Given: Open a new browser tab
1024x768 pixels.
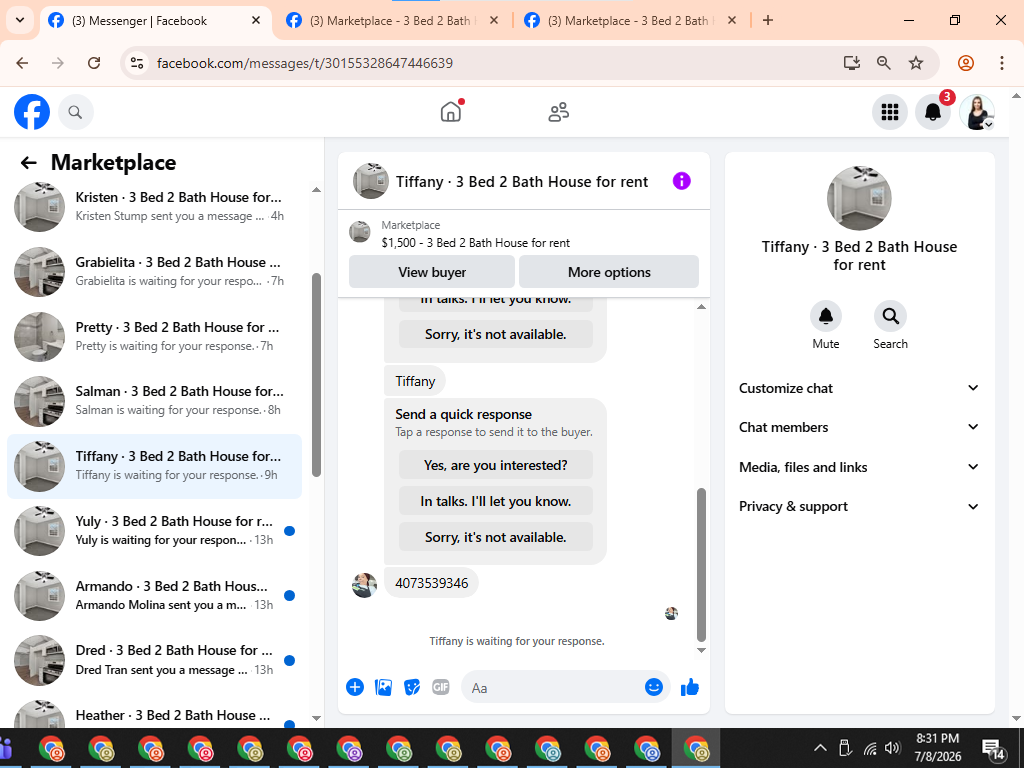Looking at the screenshot, I should [768, 20].
